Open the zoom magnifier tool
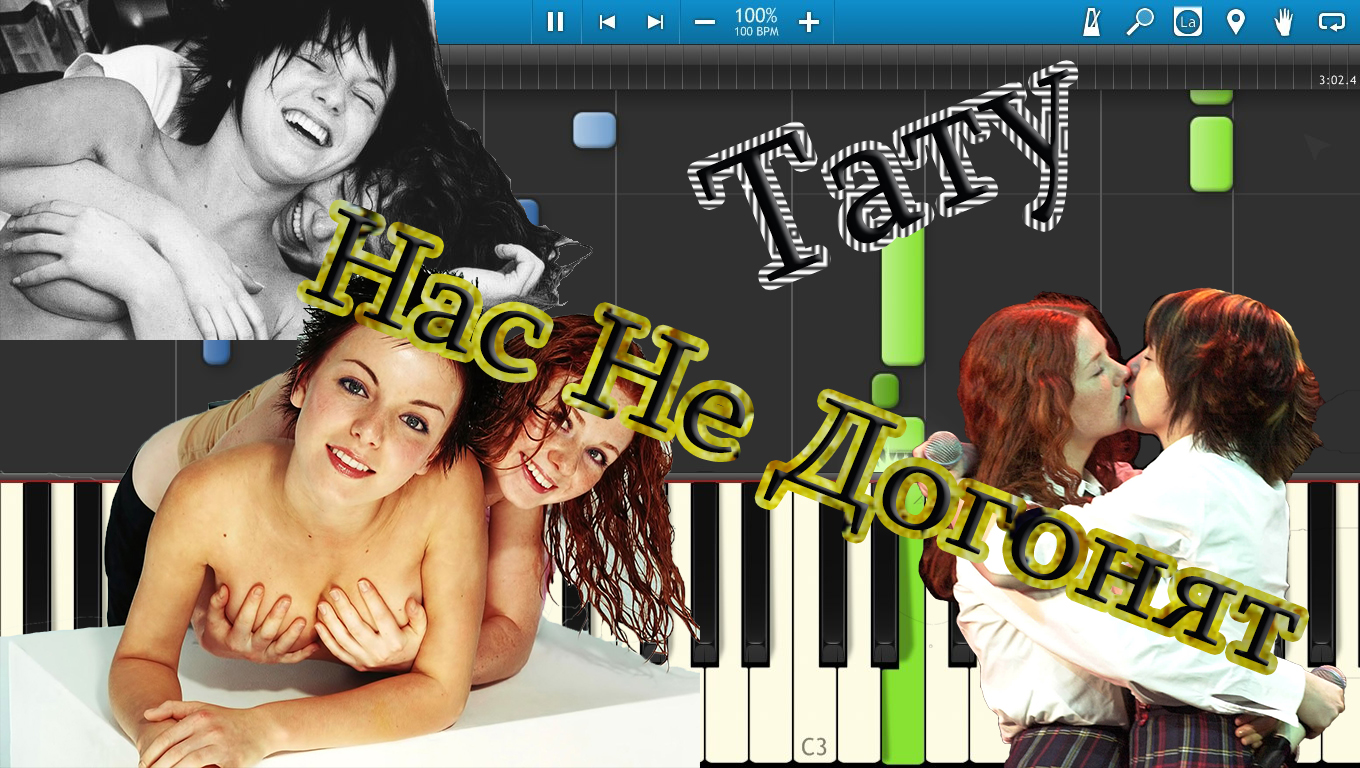The image size is (1360, 768). tap(1139, 22)
